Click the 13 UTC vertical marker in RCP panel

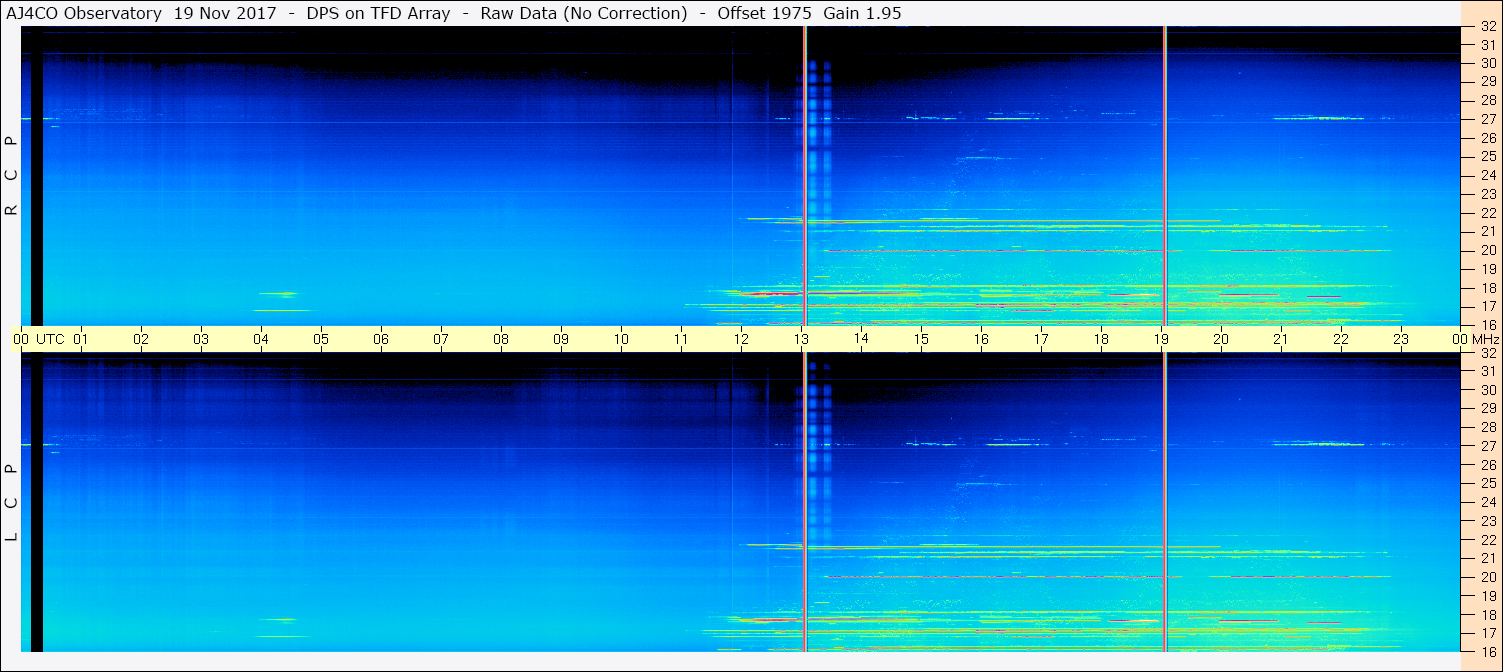(x=805, y=175)
